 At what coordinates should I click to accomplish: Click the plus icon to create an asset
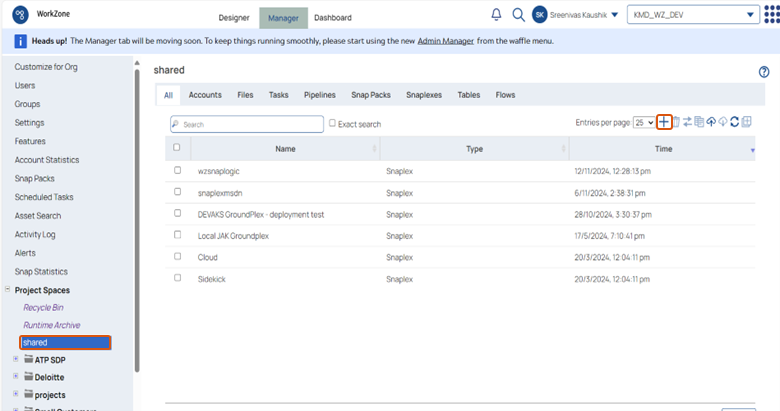(664, 122)
